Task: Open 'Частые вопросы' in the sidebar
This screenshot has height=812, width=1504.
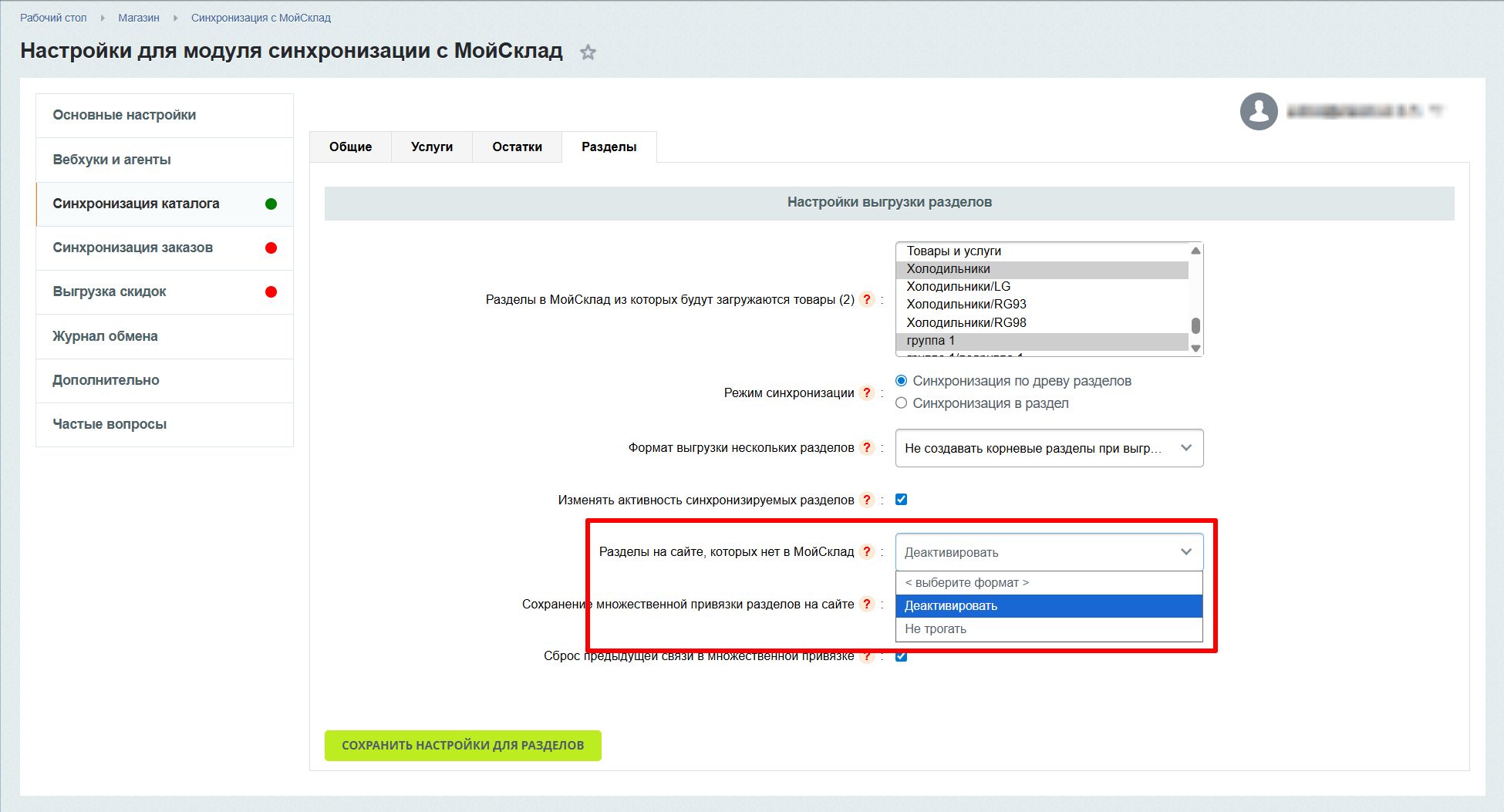Action: (164, 424)
